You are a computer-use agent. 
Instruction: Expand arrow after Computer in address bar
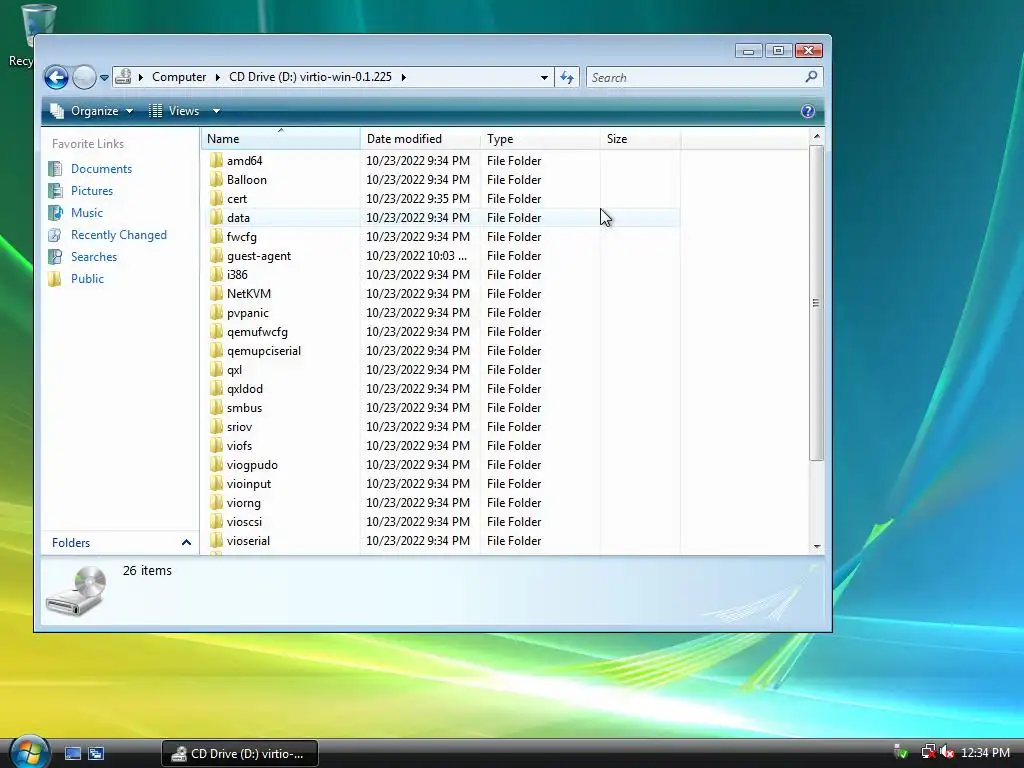217,77
